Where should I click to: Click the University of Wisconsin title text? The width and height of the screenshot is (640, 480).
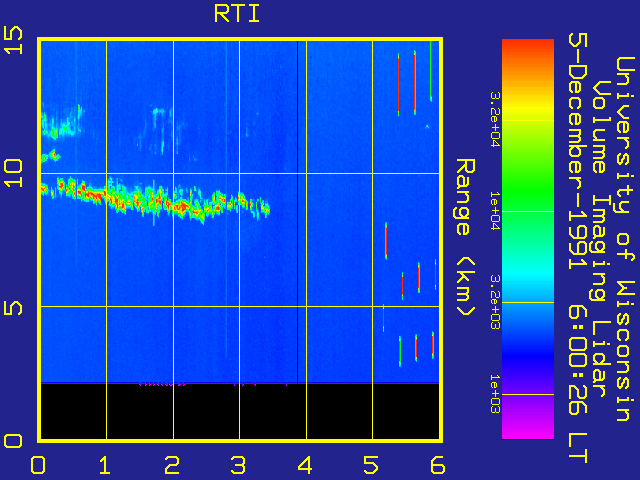point(625,239)
